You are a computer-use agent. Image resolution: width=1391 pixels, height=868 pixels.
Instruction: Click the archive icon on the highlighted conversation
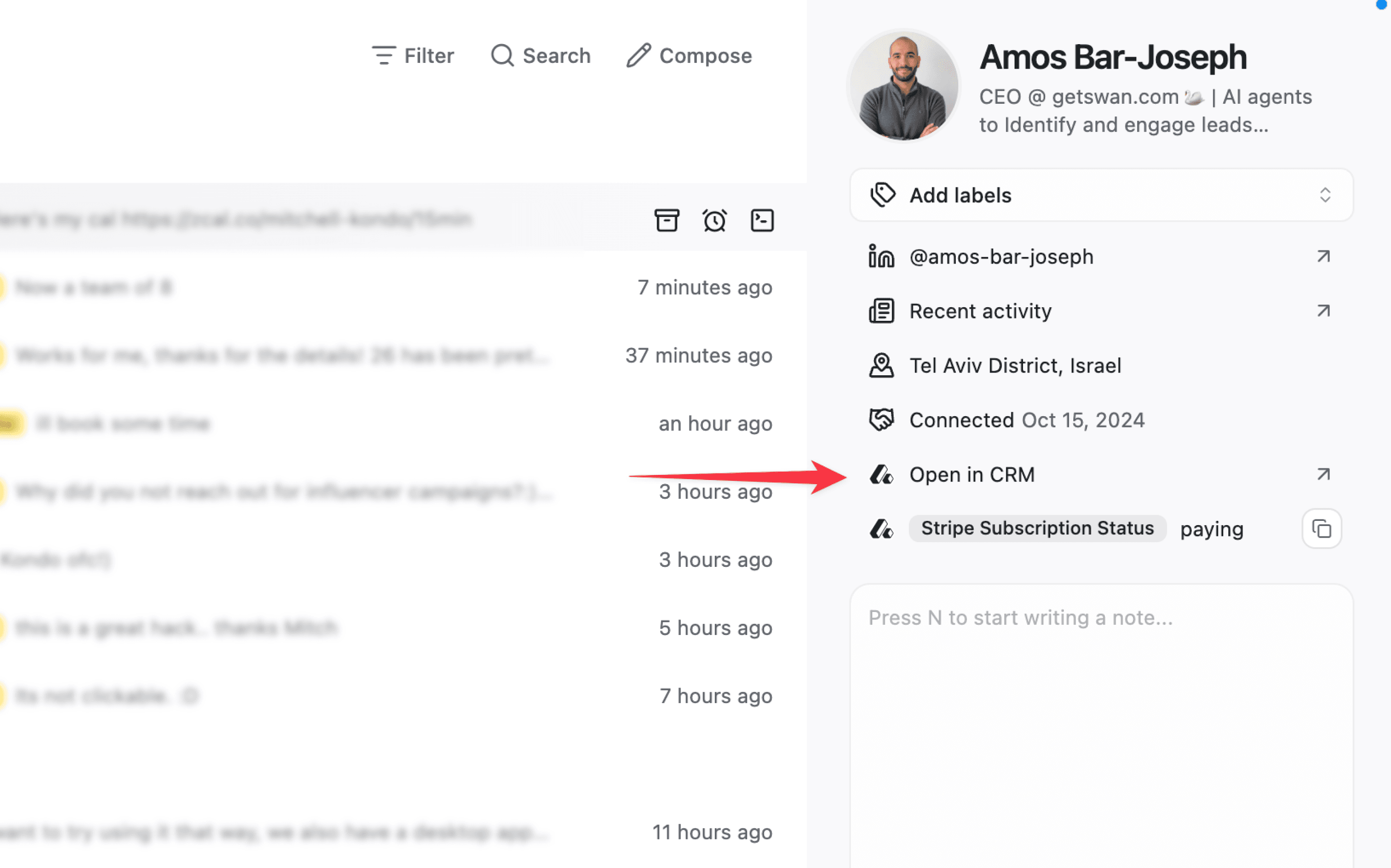[666, 220]
